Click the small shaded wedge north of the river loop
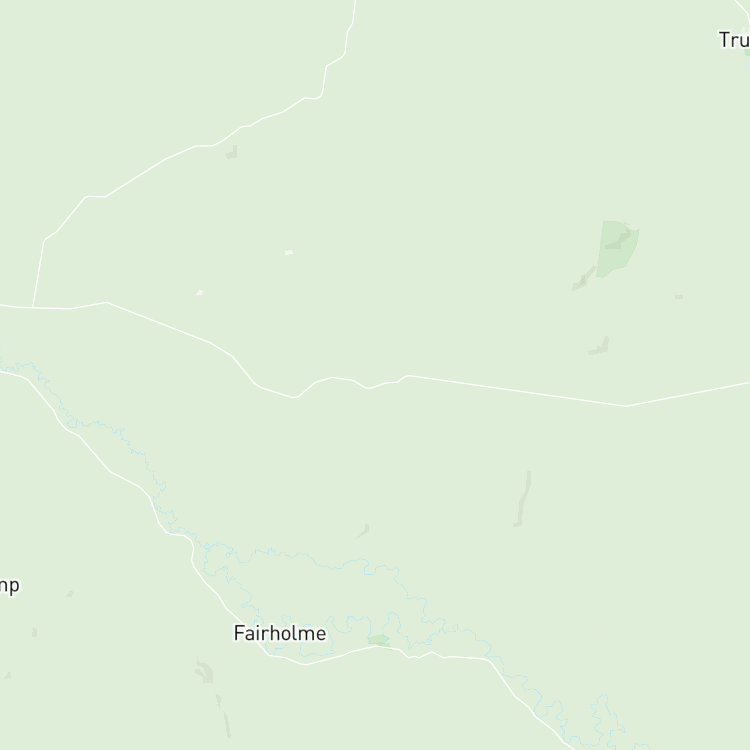The width and height of the screenshot is (750, 750). [363, 530]
